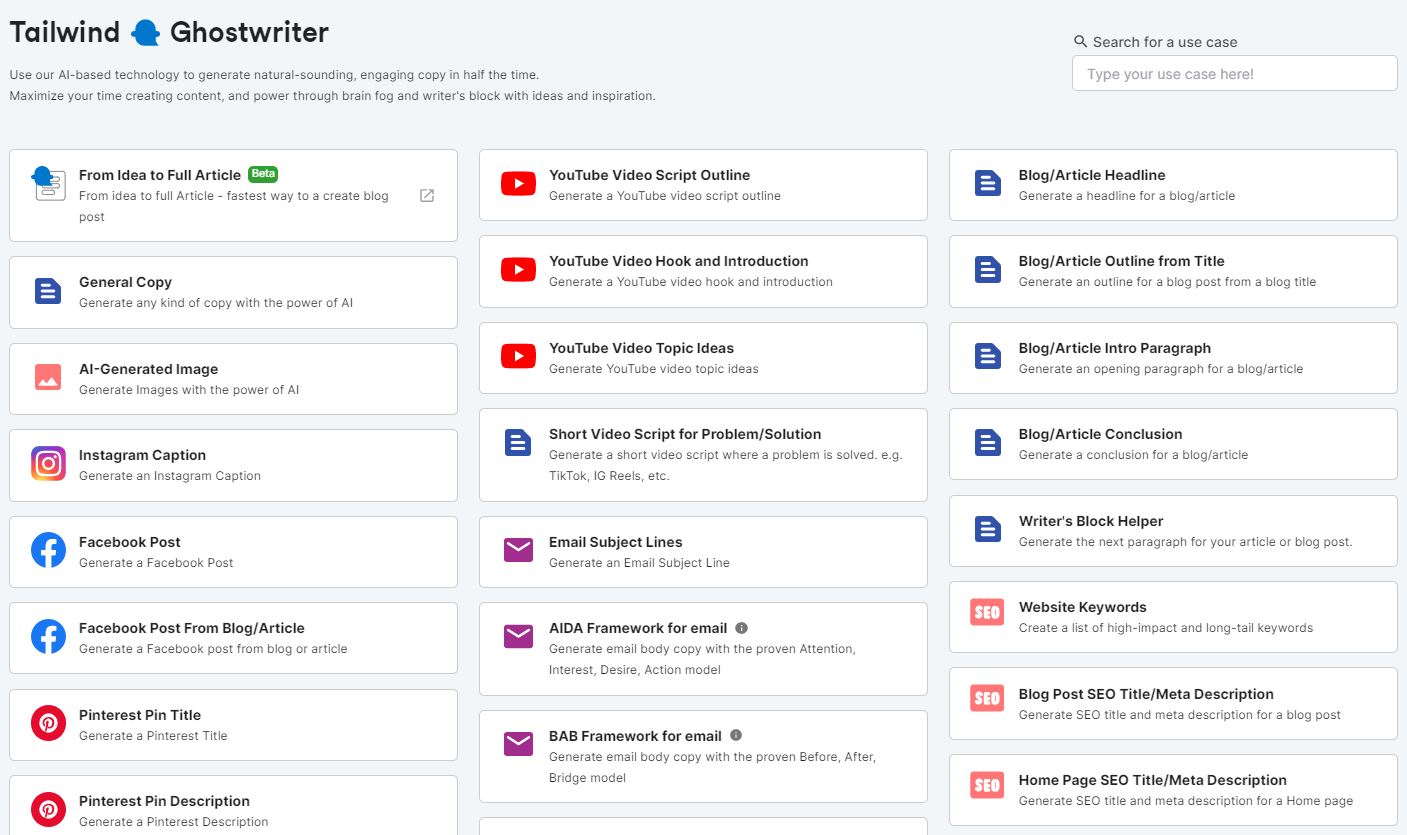Click the document icon for Blog/Article Conclusion
Screen dimensions: 1407x835
[x=988, y=443]
